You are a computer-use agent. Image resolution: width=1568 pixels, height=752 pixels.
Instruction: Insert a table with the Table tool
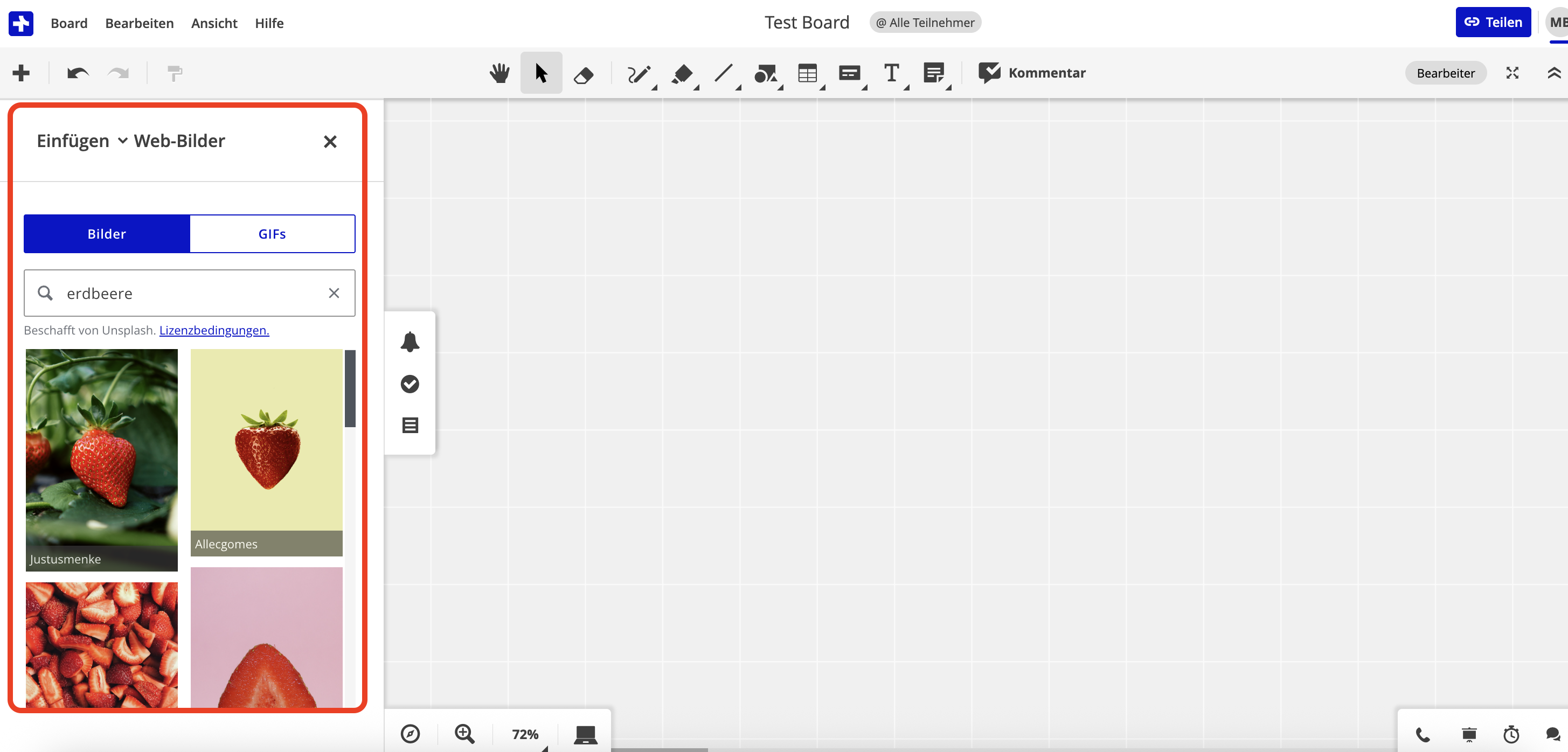808,73
